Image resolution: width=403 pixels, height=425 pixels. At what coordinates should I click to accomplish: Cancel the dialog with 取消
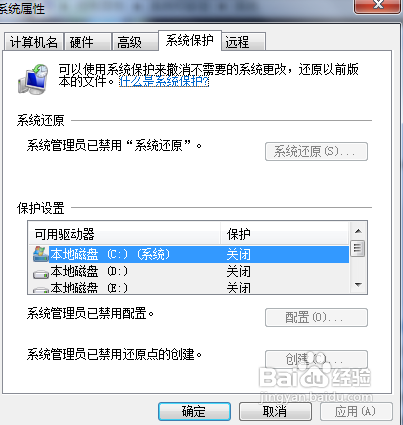[x=275, y=411]
